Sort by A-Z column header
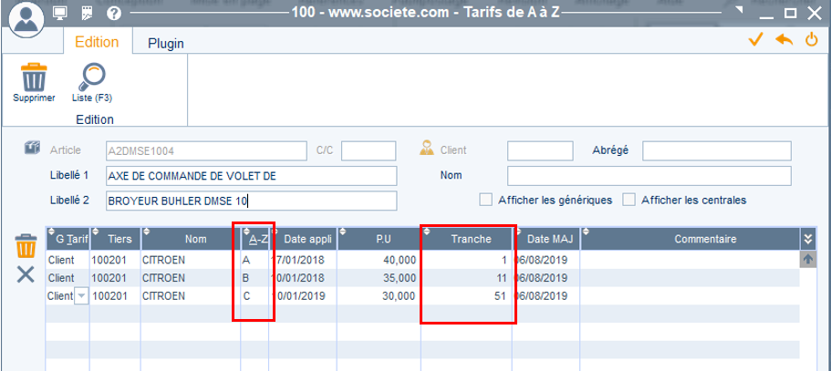 (255, 239)
